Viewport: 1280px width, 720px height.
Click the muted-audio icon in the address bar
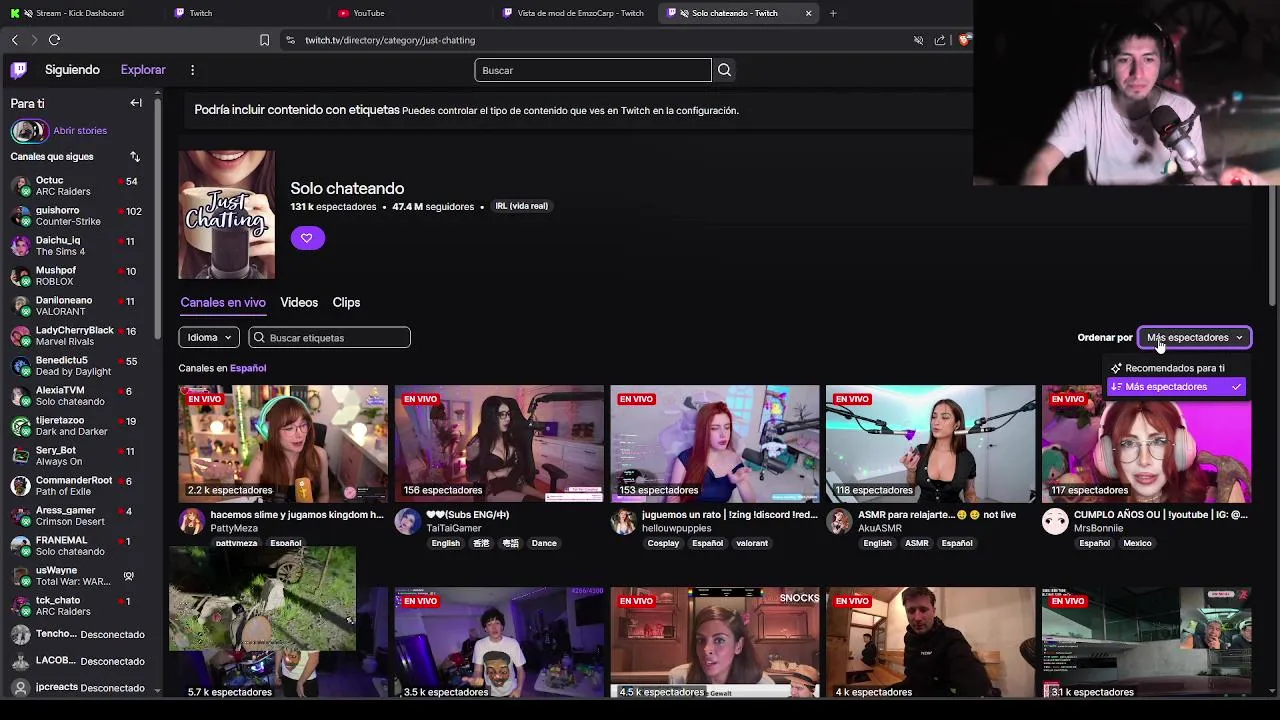tap(918, 40)
